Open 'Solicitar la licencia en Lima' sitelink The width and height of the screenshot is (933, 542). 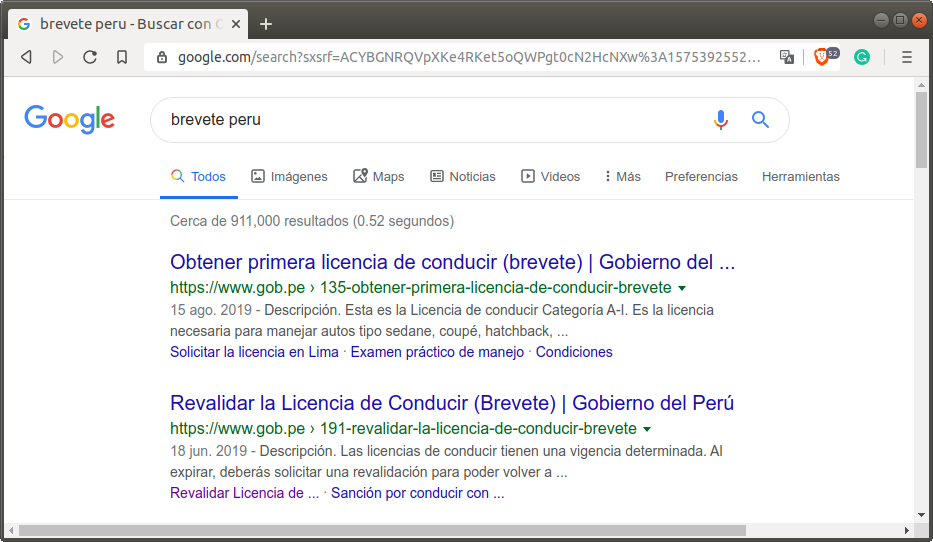[254, 352]
